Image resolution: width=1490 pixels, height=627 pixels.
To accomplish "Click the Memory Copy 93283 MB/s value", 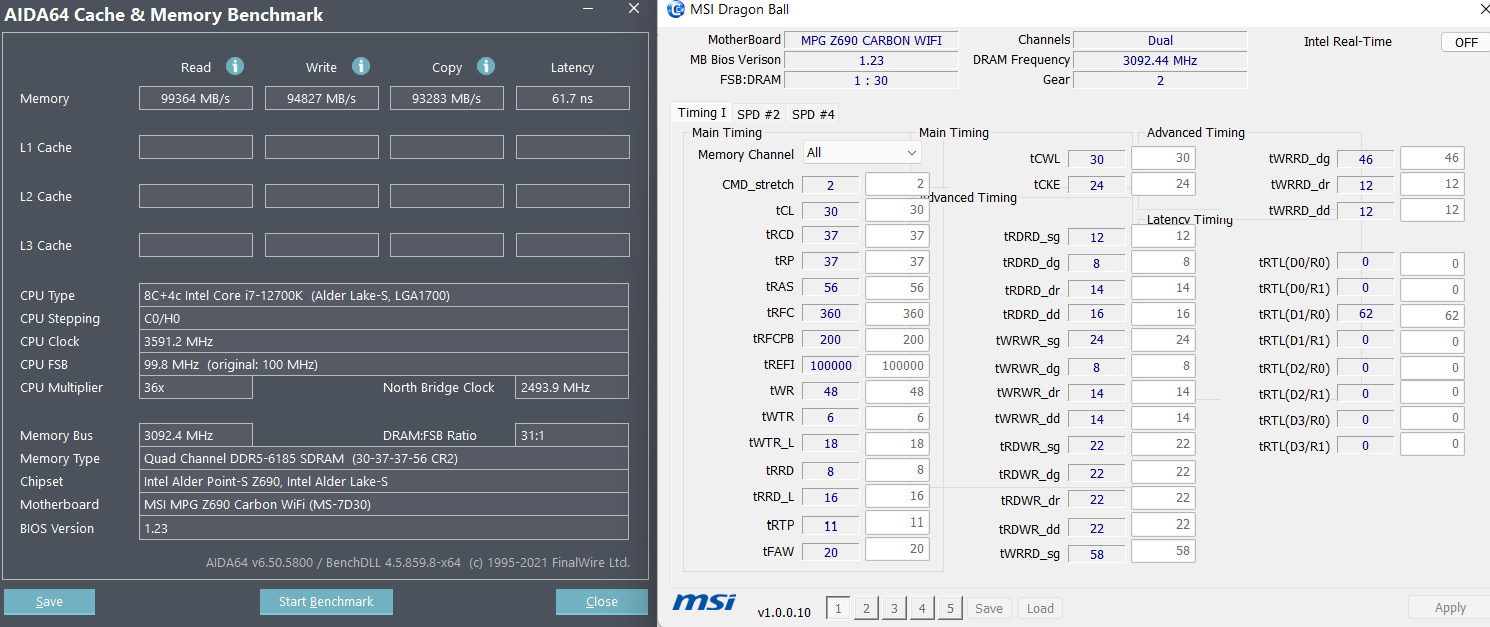I will click(x=447, y=98).
